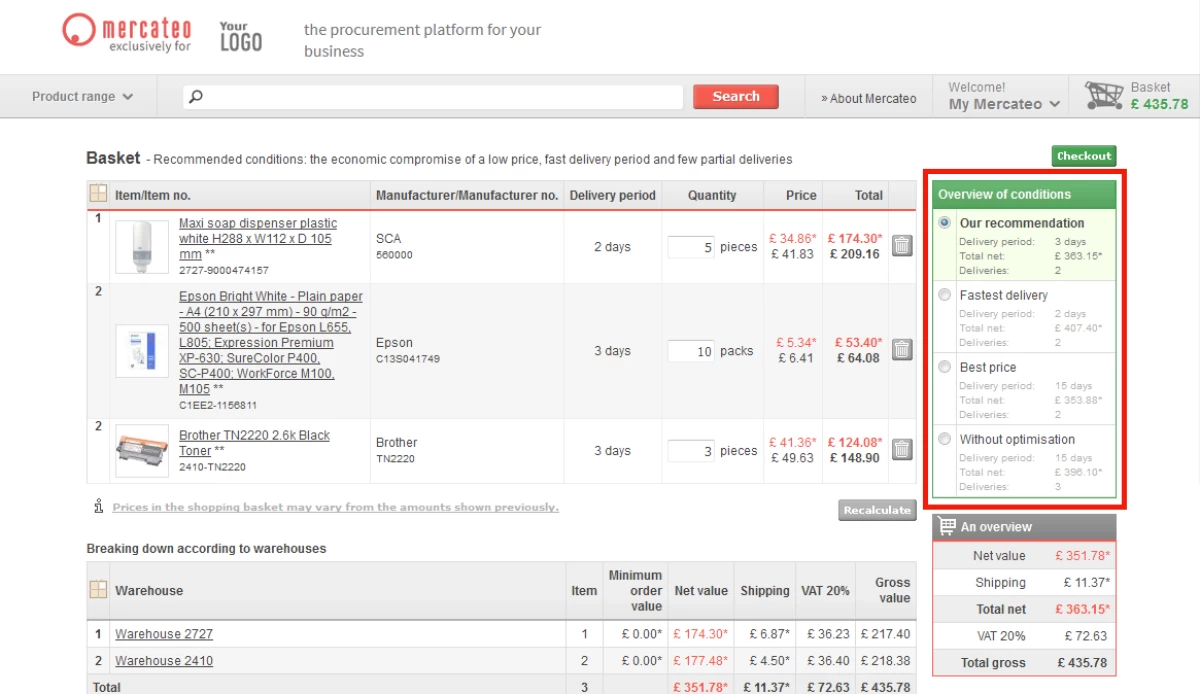1200x694 pixels.
Task: Delete the Maxi soap dispenser item
Action: pyautogui.click(x=901, y=246)
